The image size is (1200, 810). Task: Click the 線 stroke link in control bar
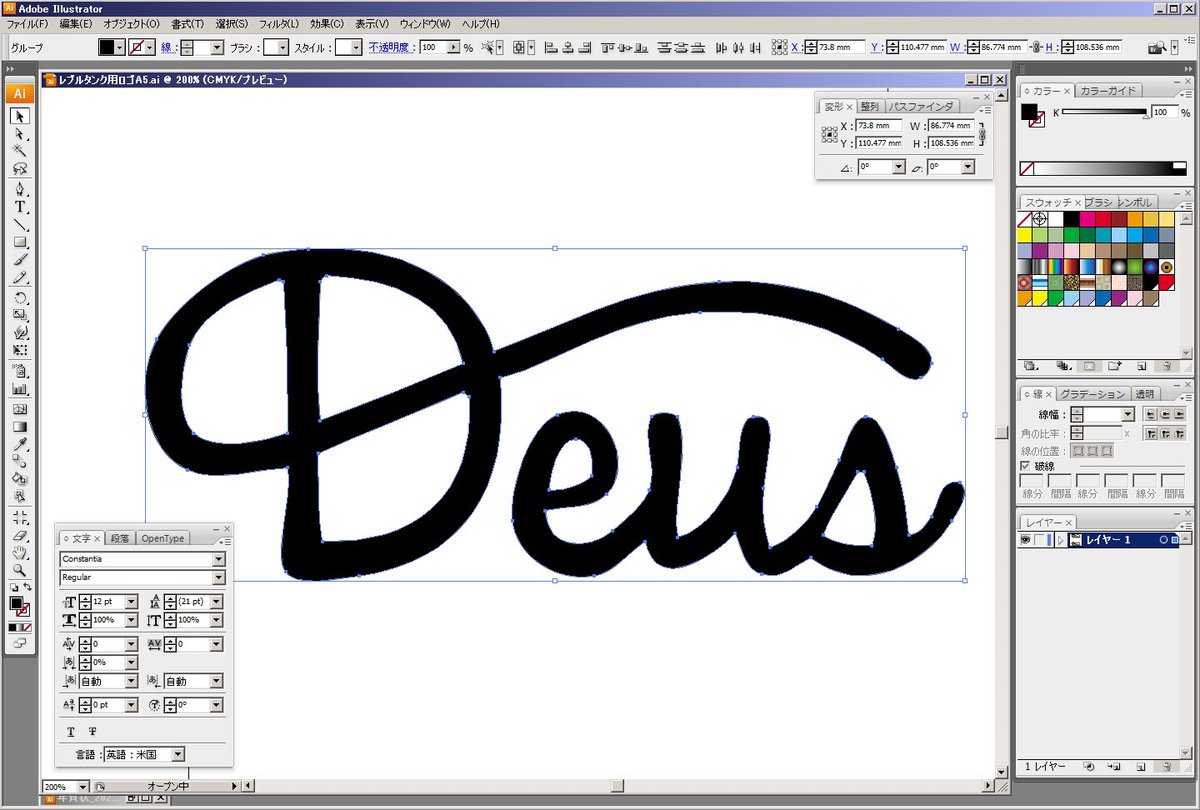tap(170, 47)
